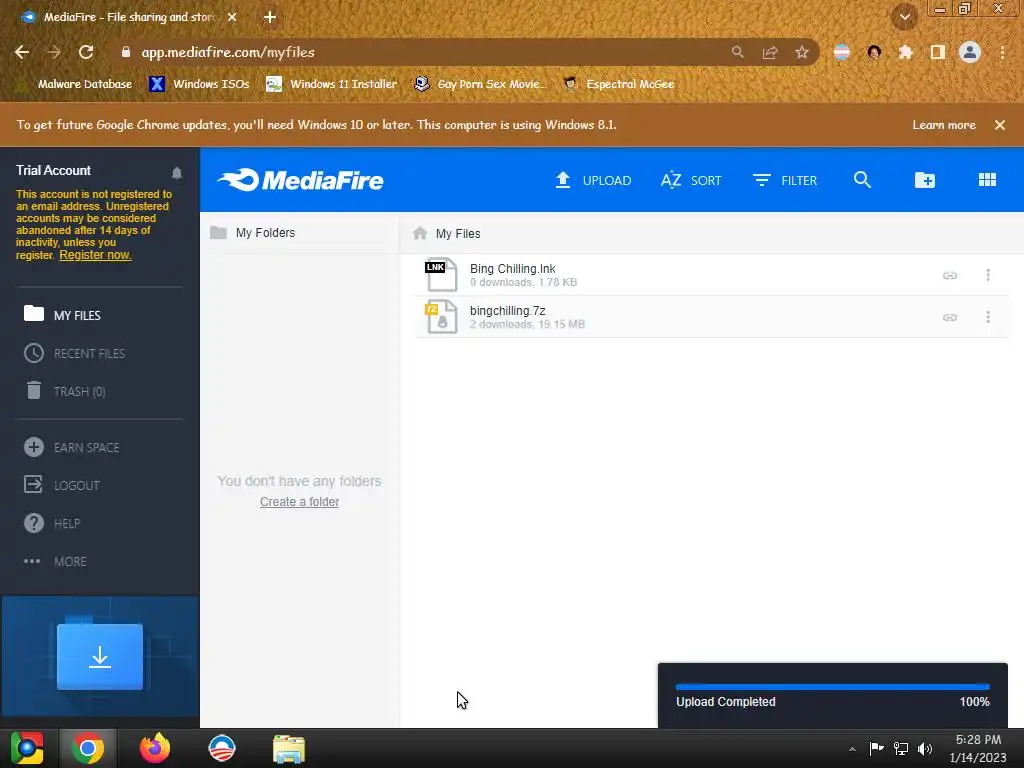This screenshot has height=768, width=1024.
Task: Click the Upload Completed status text
Action: click(726, 701)
